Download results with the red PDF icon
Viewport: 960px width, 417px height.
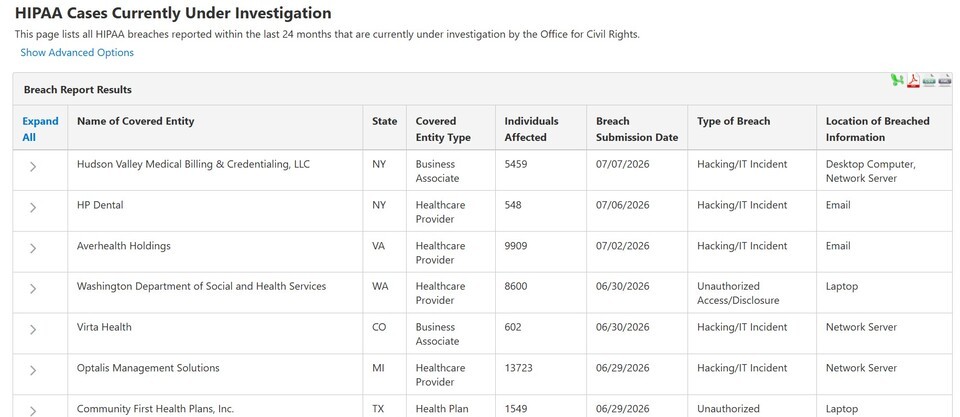[913, 80]
